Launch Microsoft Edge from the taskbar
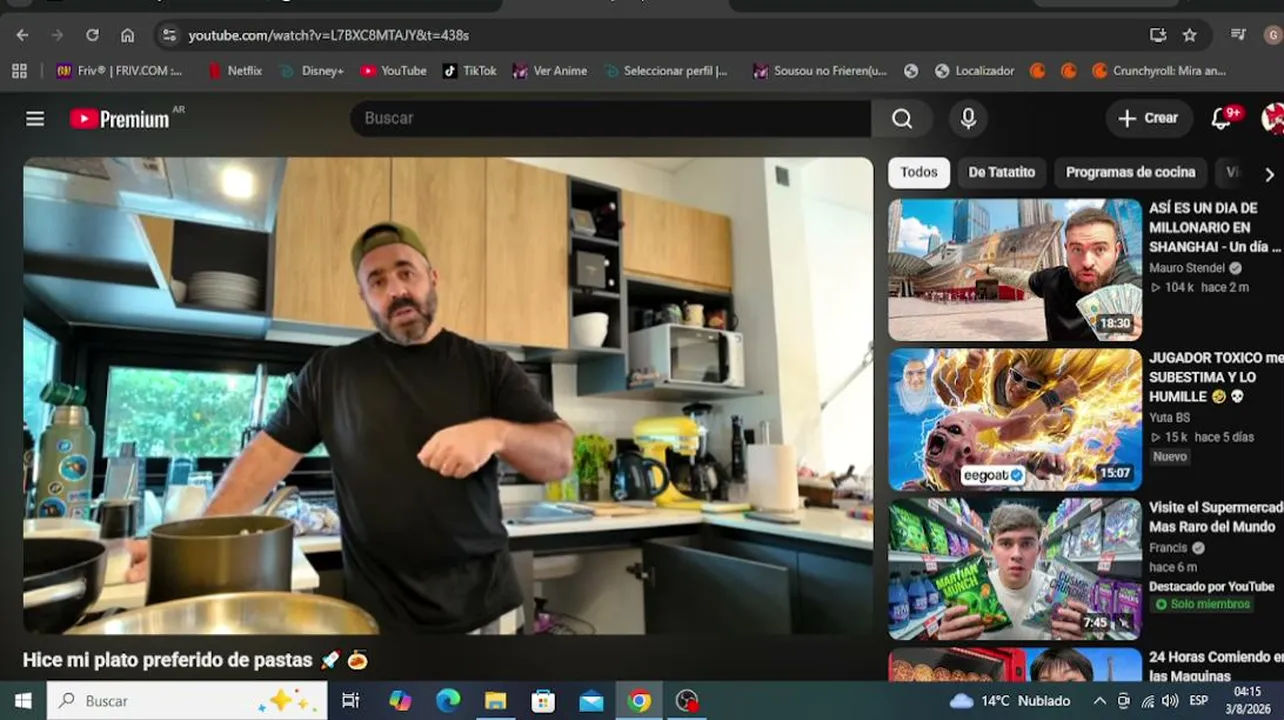This screenshot has height=720, width=1284. [448, 701]
